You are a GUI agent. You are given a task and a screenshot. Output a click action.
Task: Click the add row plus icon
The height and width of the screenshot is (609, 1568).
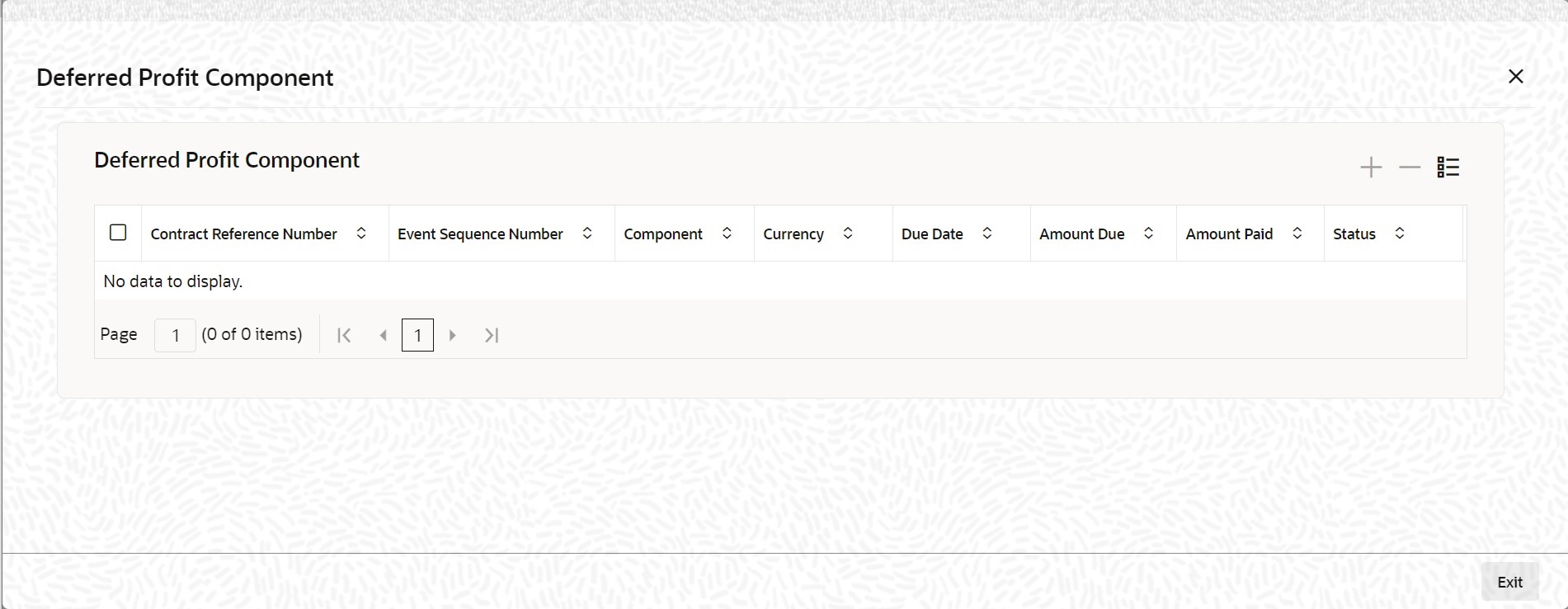tap(1371, 168)
